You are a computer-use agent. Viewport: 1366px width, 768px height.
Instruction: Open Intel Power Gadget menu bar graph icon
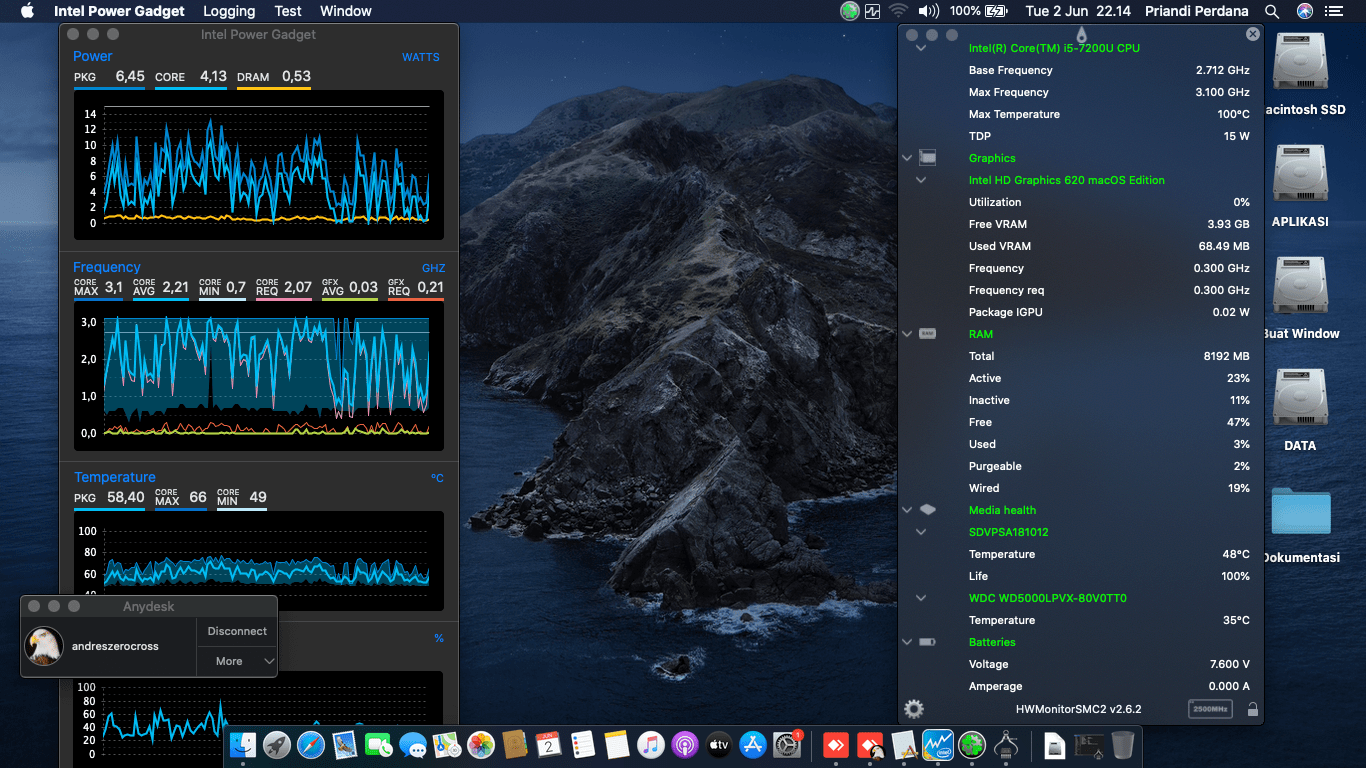point(872,11)
